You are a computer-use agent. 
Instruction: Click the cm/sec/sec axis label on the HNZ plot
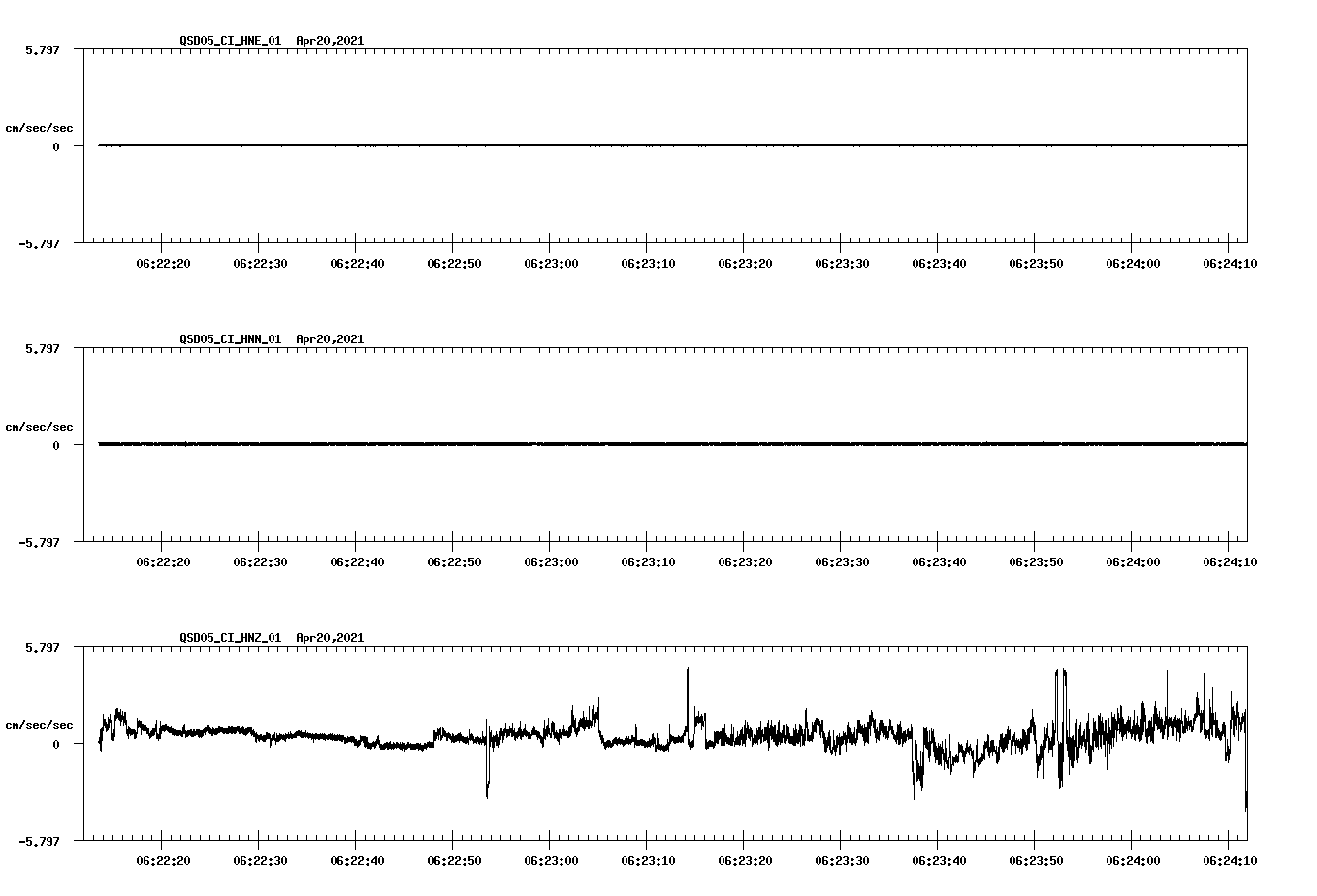click(x=38, y=724)
